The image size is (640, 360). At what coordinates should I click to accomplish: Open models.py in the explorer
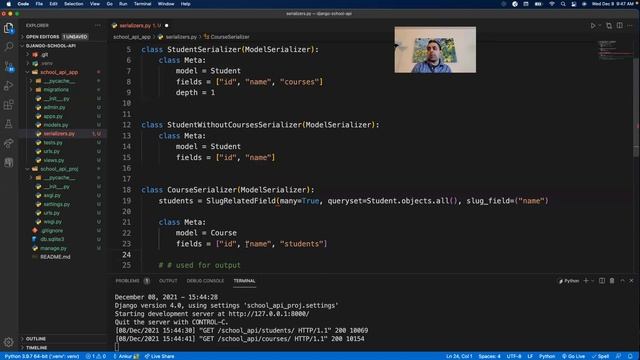tap(56, 125)
